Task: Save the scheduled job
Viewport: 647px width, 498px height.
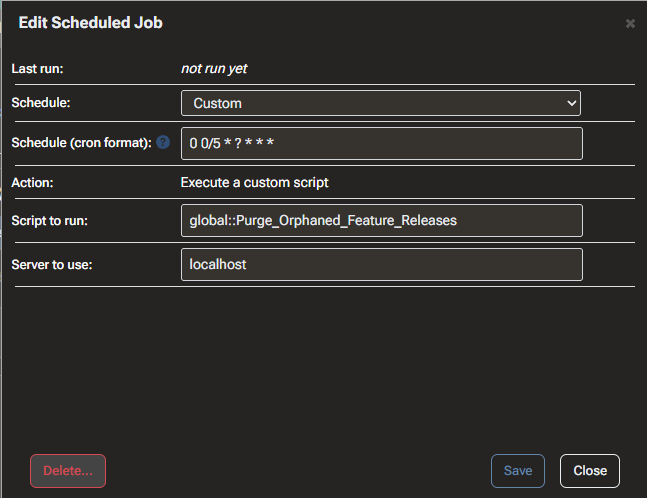Action: [518, 471]
